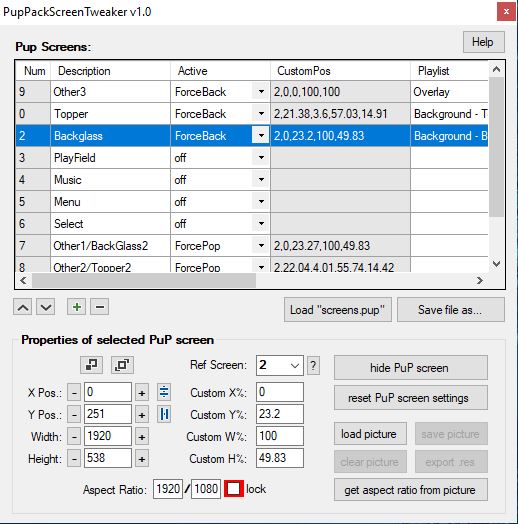Decrease Y Pos value with minus button
The width and height of the screenshot is (518, 524).
point(74,415)
